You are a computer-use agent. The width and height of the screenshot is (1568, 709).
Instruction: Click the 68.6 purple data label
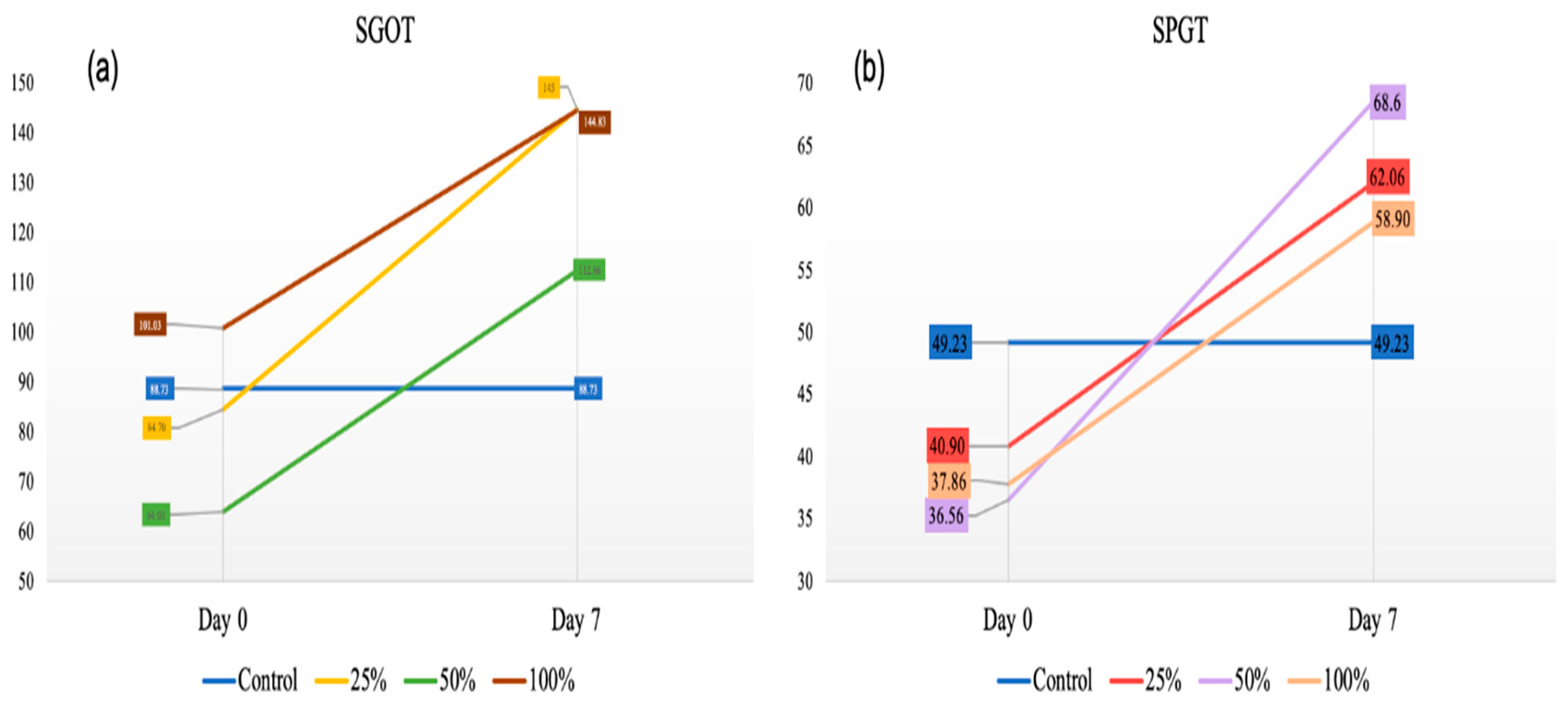1387,102
